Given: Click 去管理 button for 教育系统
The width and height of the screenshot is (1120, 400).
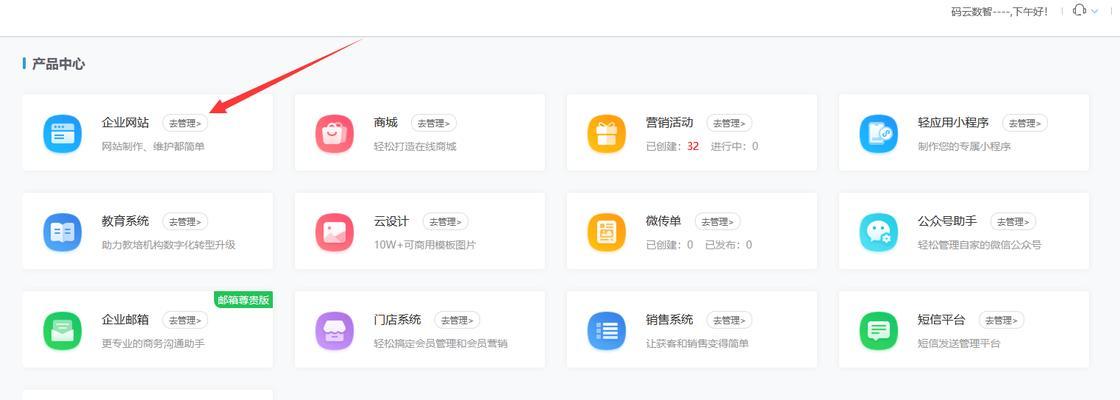Looking at the screenshot, I should (185, 221).
